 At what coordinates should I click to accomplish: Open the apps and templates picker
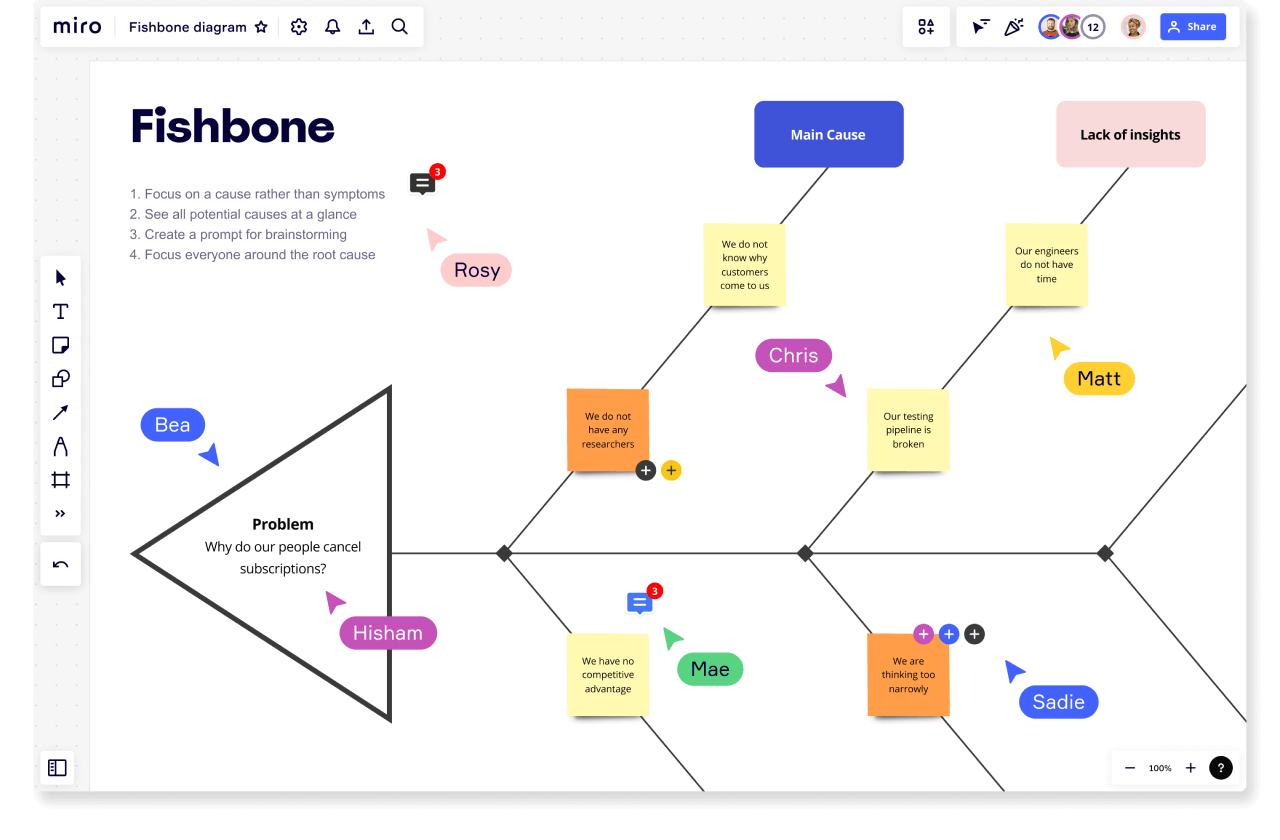coord(926,27)
